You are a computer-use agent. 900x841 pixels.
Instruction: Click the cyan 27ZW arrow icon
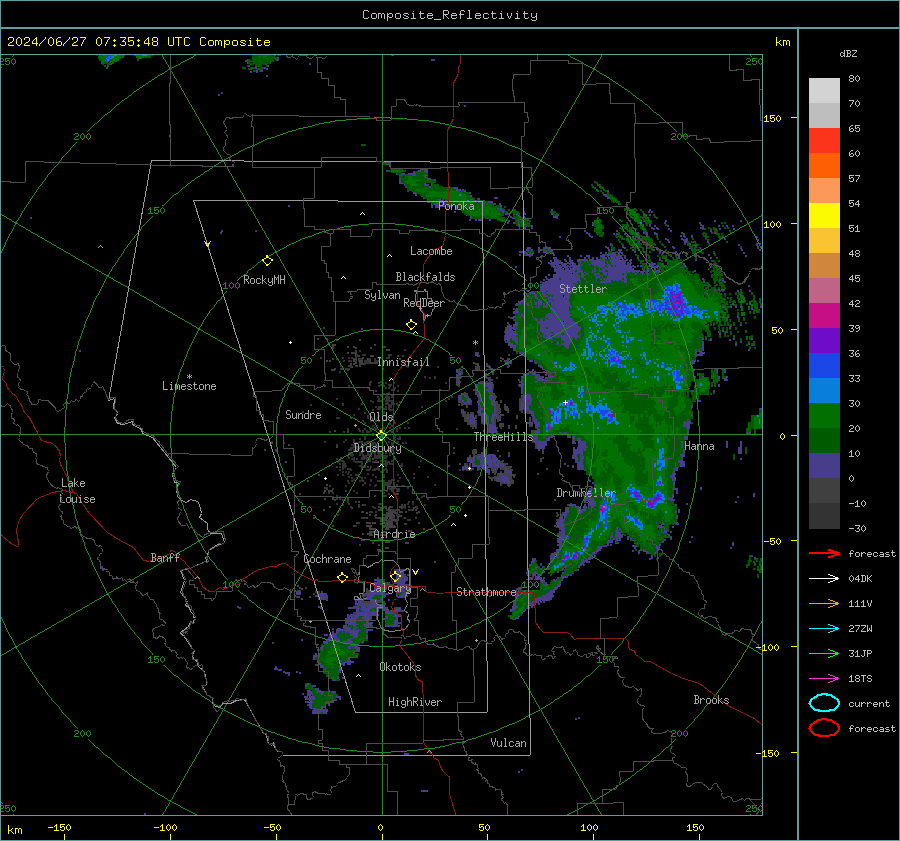click(824, 629)
